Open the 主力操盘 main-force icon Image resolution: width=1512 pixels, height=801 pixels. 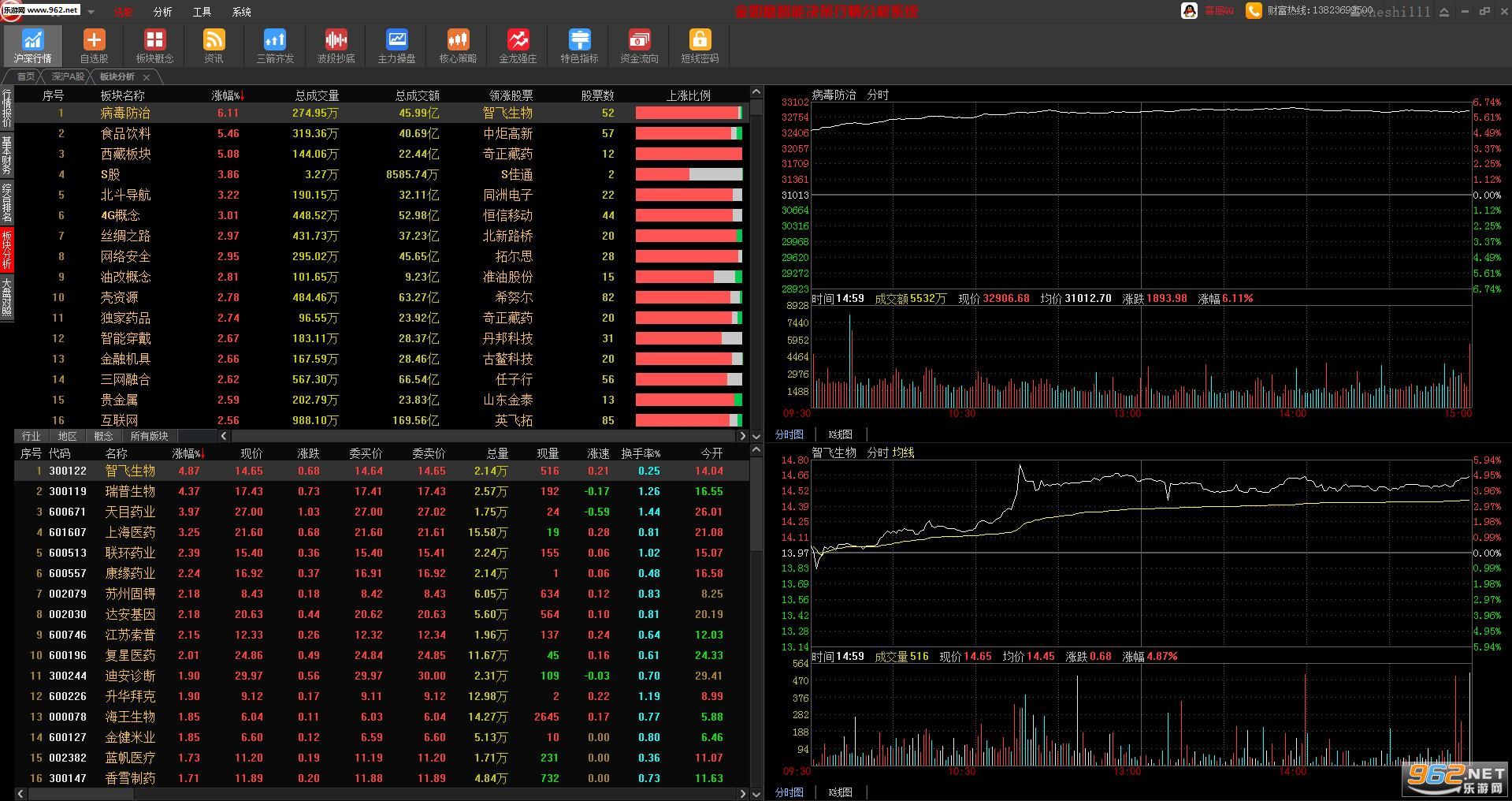(396, 45)
